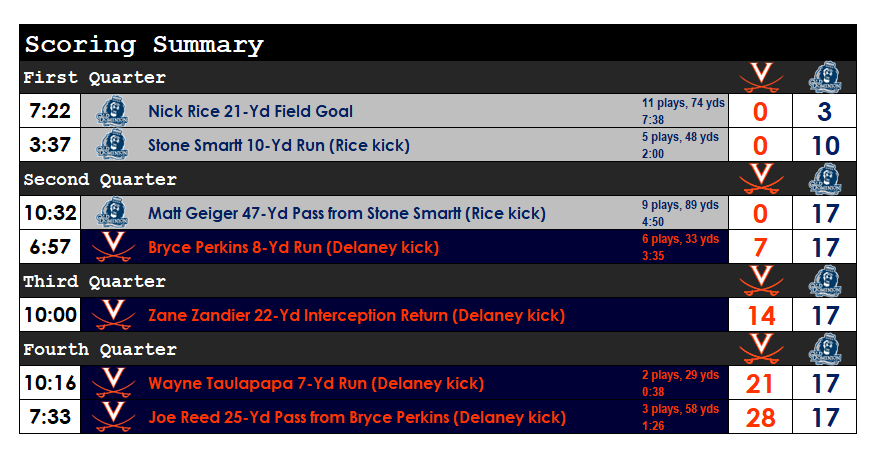Click the 10:32 time in Second Quarter
The width and height of the screenshot is (885, 459).
pos(50,213)
